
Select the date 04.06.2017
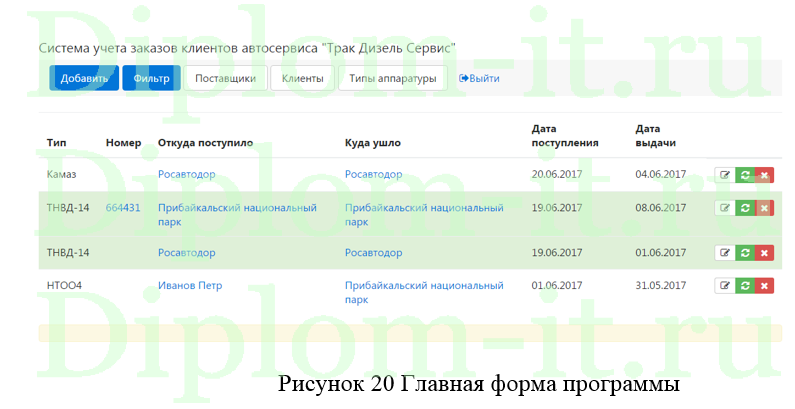(661, 174)
